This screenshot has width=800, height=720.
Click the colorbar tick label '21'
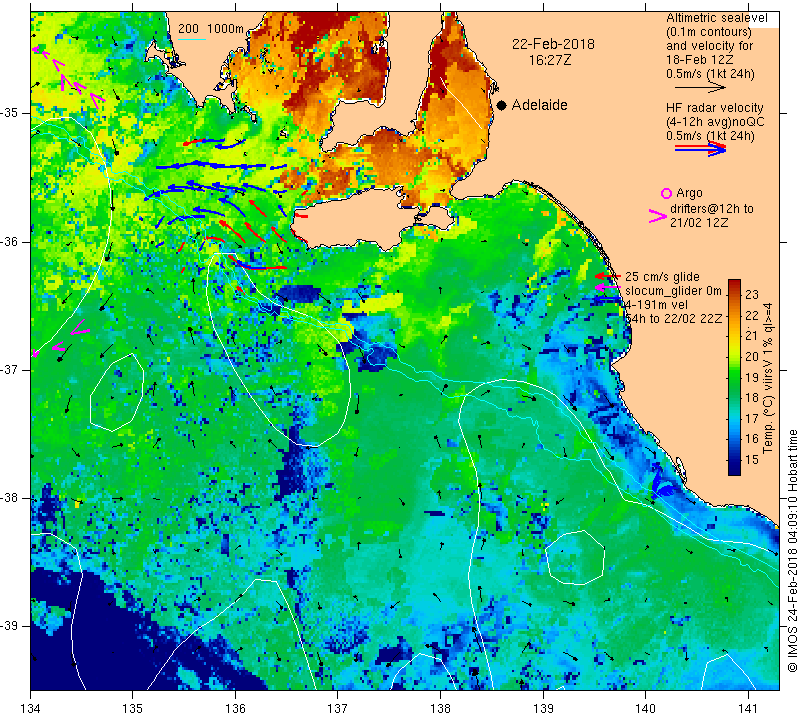click(752, 336)
